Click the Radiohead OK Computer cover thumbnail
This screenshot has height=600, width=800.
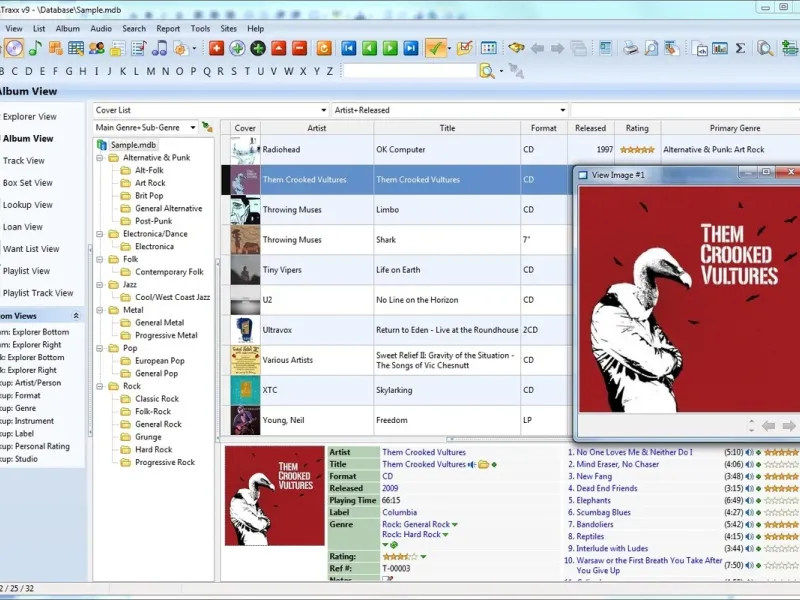(245, 150)
